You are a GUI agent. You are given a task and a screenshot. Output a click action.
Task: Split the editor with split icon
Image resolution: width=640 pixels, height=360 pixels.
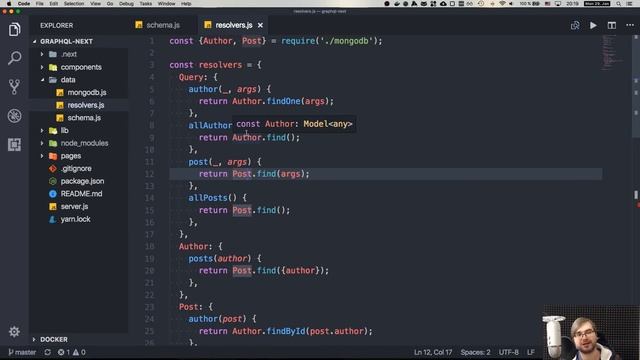[611, 25]
